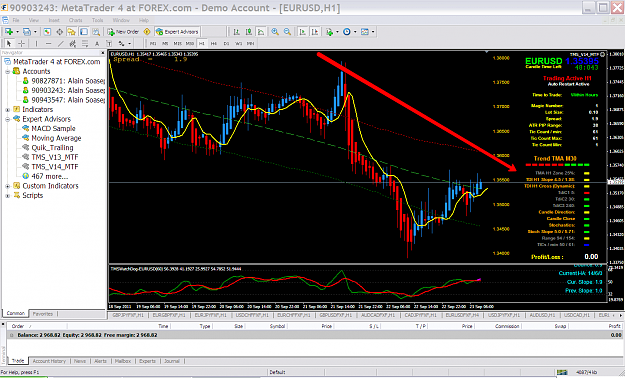
Task: Expand the Custom Indicators tree node
Action: click(x=8, y=186)
